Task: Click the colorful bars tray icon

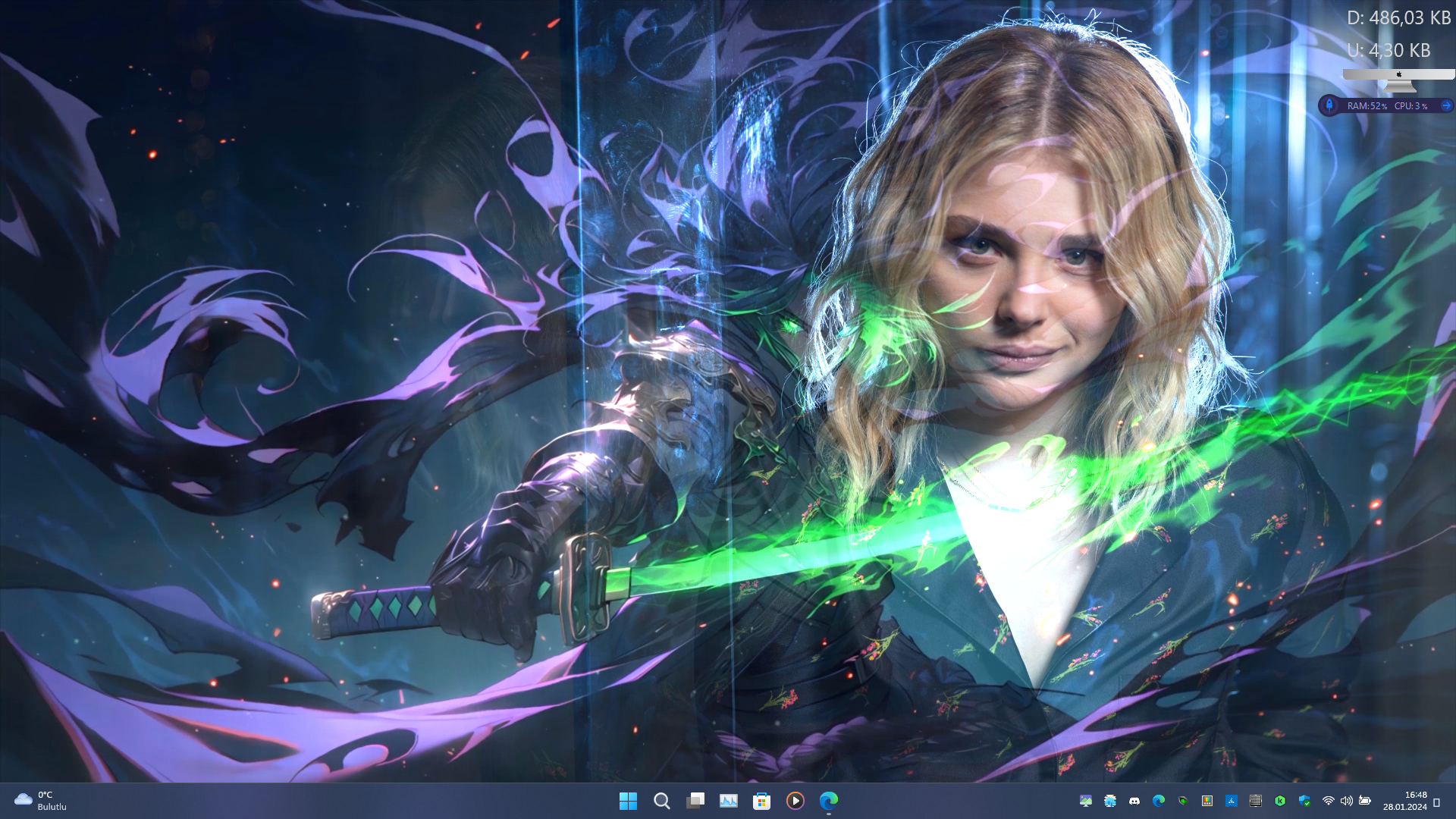Action: click(x=1207, y=801)
